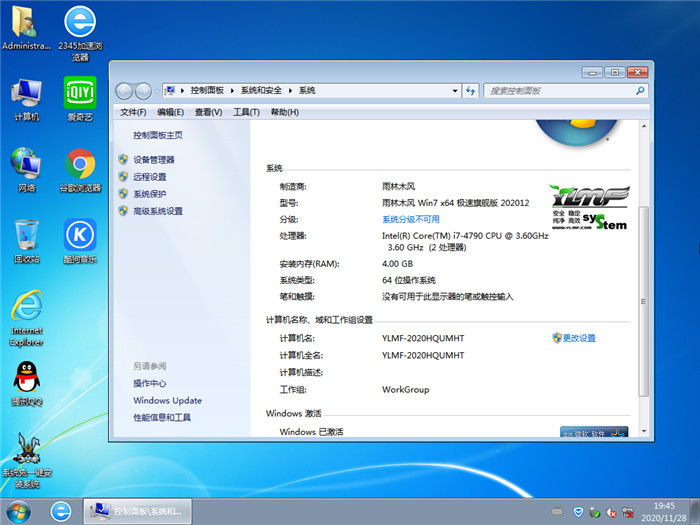Select Control Panel taskbar window button

click(x=138, y=511)
